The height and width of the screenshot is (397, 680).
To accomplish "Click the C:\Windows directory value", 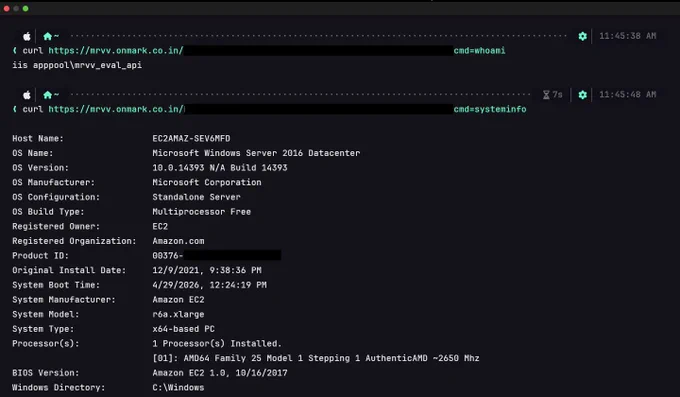I will tap(178, 387).
